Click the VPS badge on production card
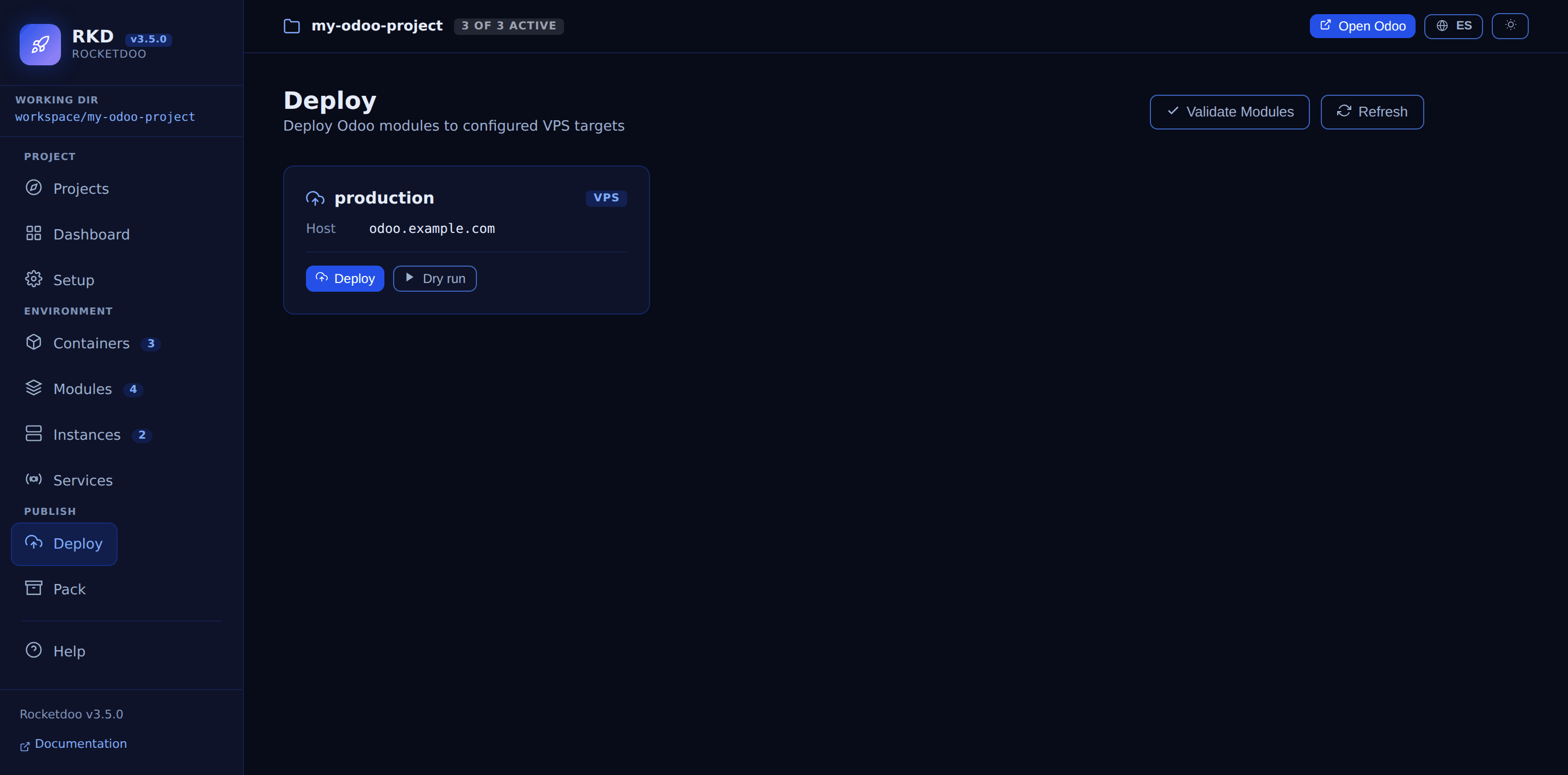The image size is (1568, 775). (x=607, y=198)
